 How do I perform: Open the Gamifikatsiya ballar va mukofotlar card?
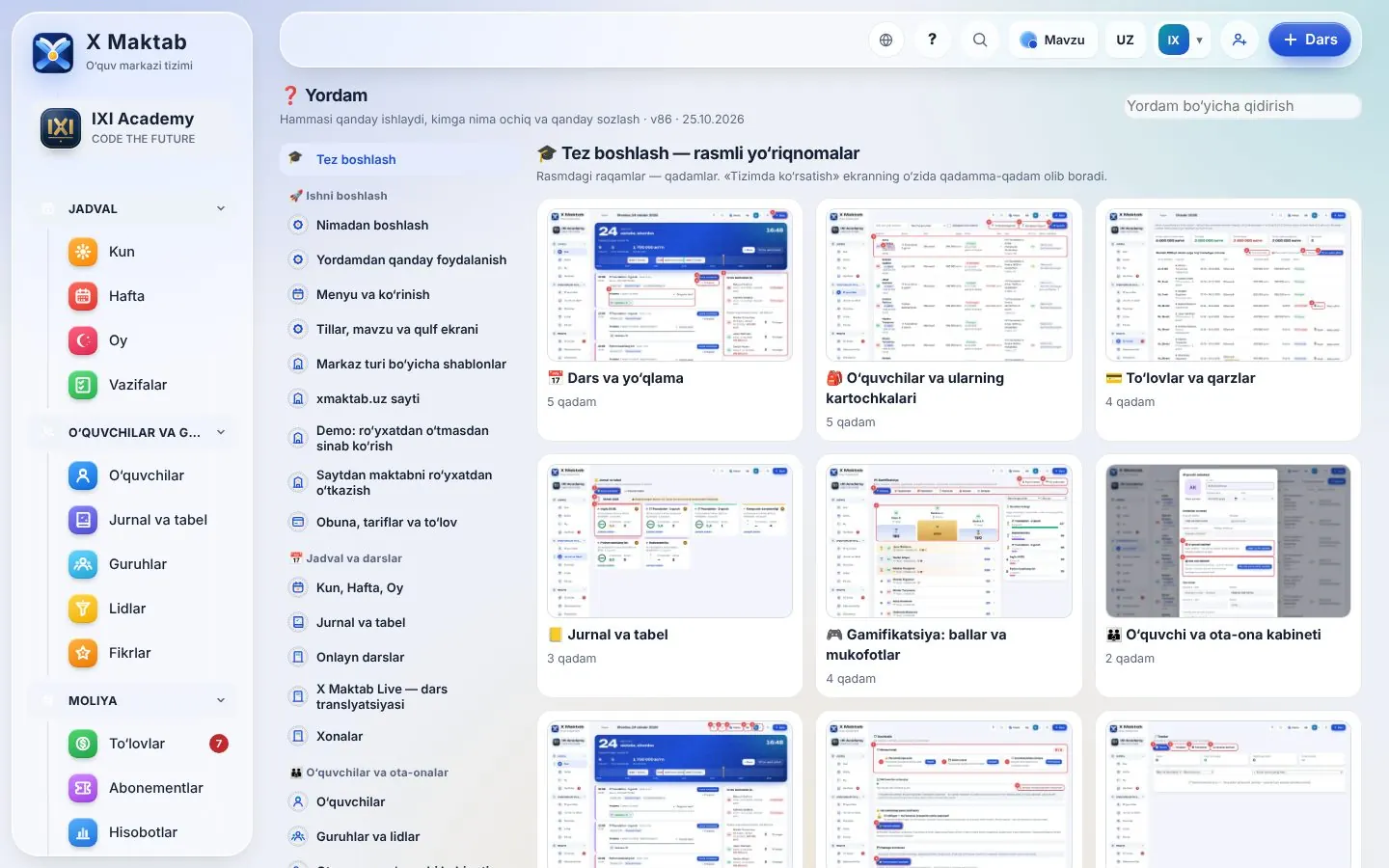(x=949, y=576)
